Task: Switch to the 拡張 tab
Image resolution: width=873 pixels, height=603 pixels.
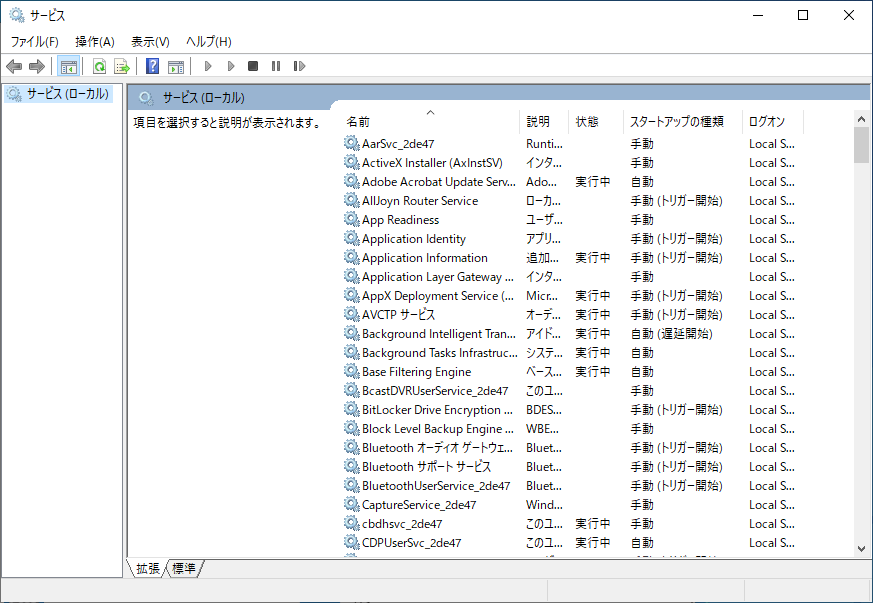Action: tap(148, 568)
